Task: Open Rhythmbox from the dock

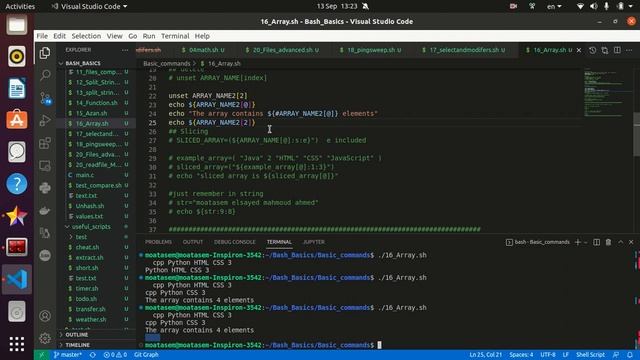Action: point(17,56)
